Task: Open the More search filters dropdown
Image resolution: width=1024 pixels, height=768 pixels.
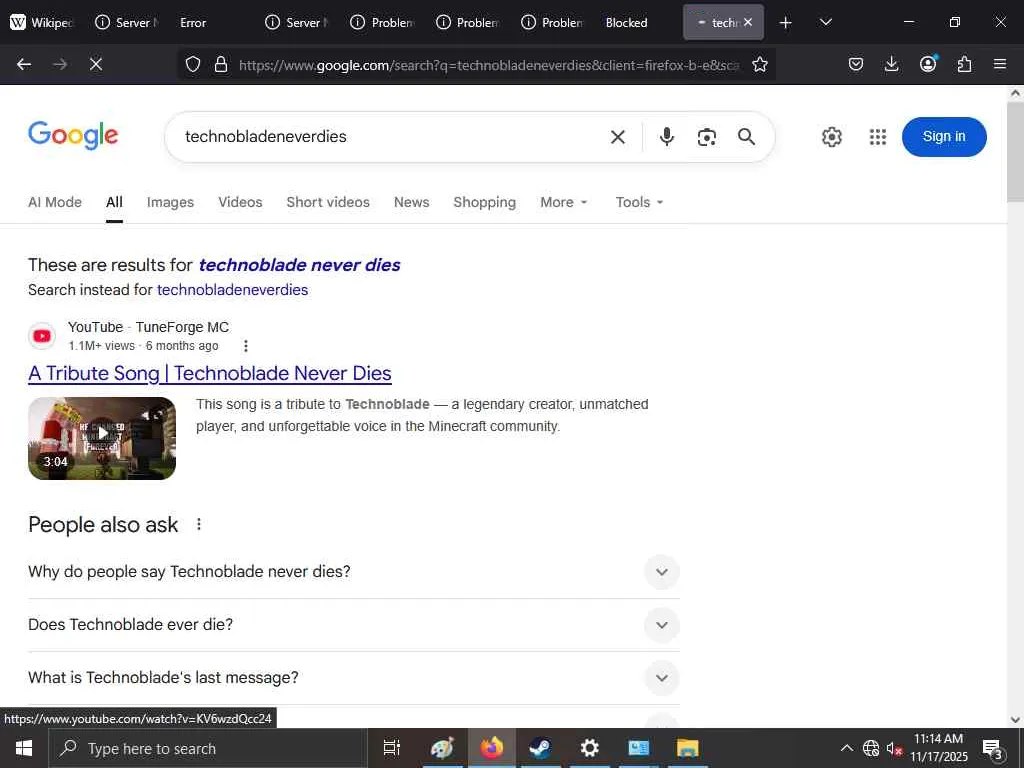Action: [564, 202]
